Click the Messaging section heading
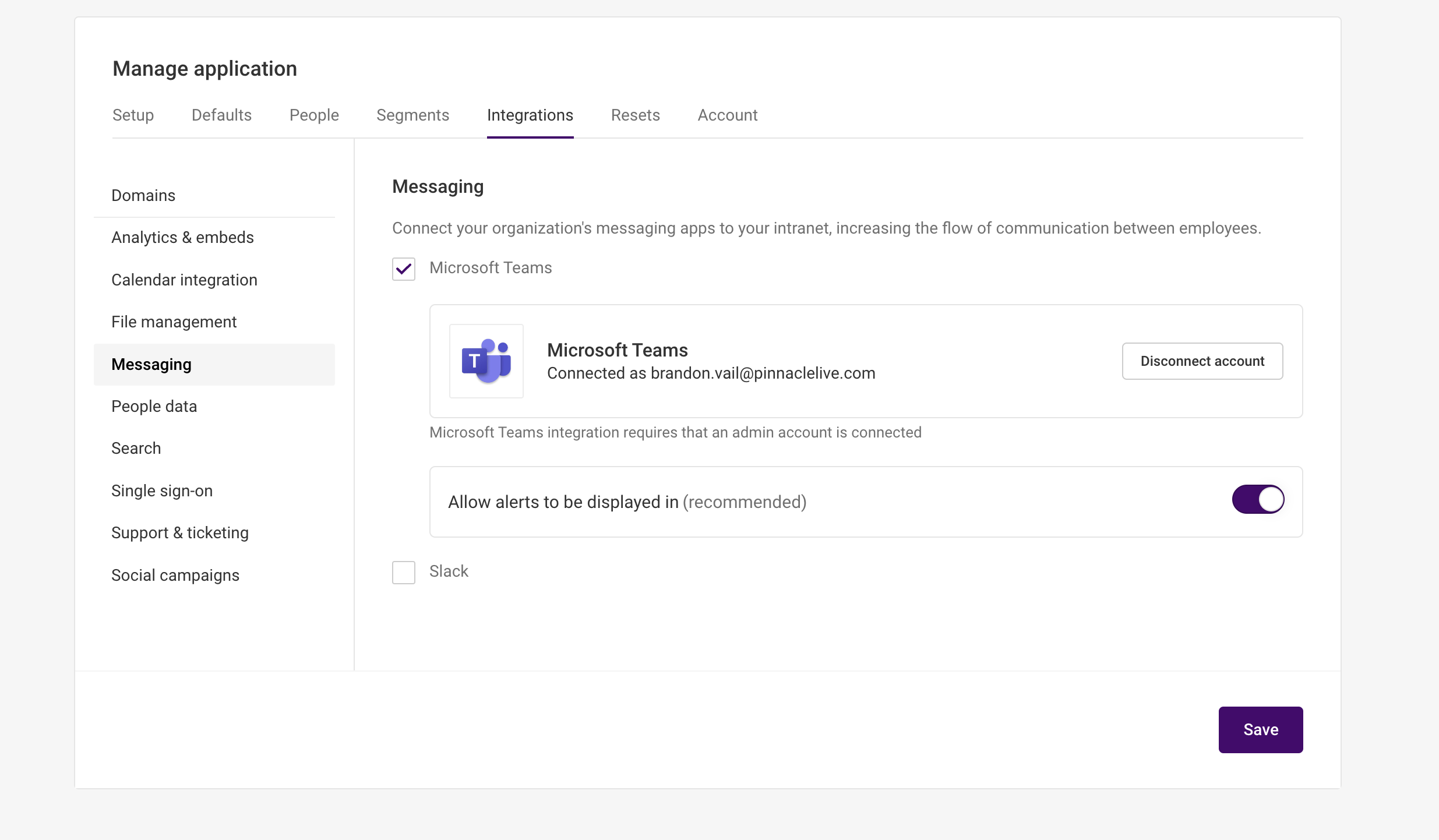Image resolution: width=1439 pixels, height=840 pixels. pos(438,187)
